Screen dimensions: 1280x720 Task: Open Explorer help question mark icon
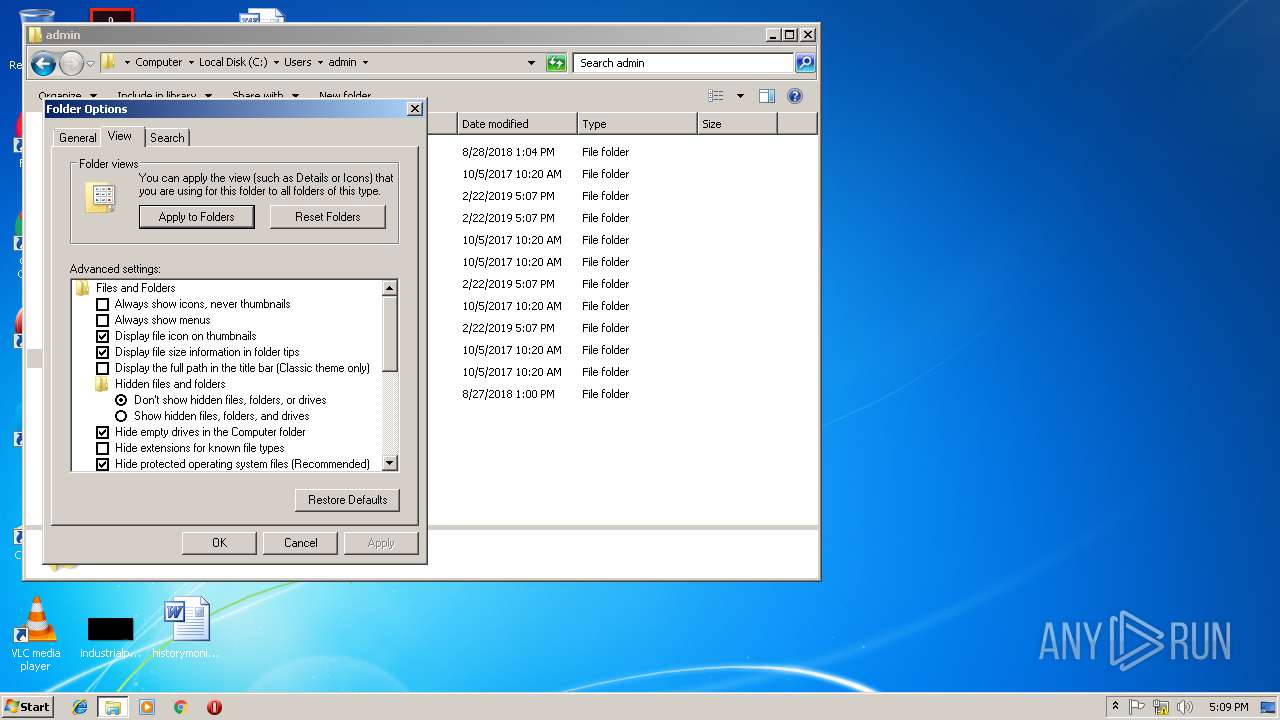(x=795, y=96)
